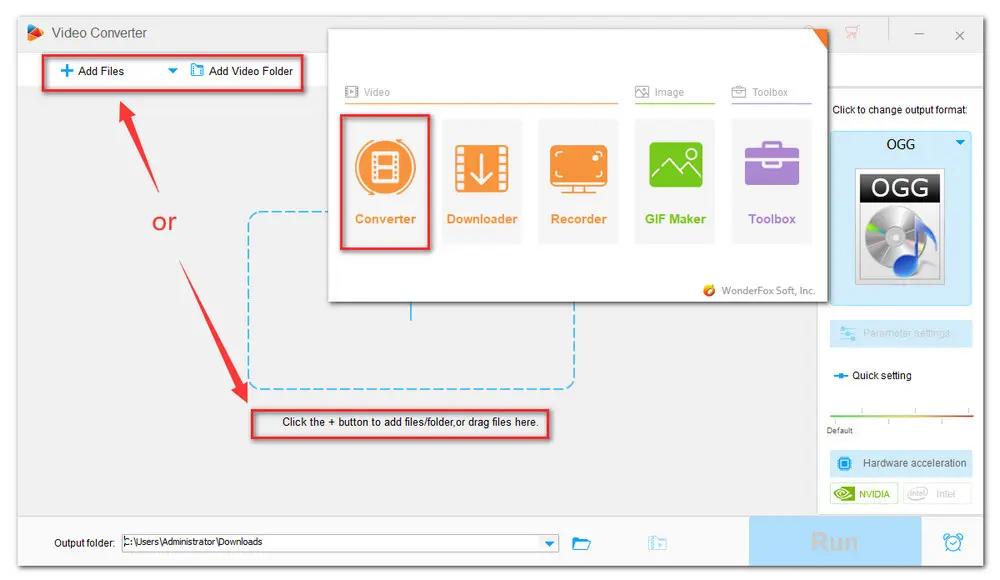The height and width of the screenshot is (580, 1000).
Task: Close the Video Converter window
Action: (959, 36)
